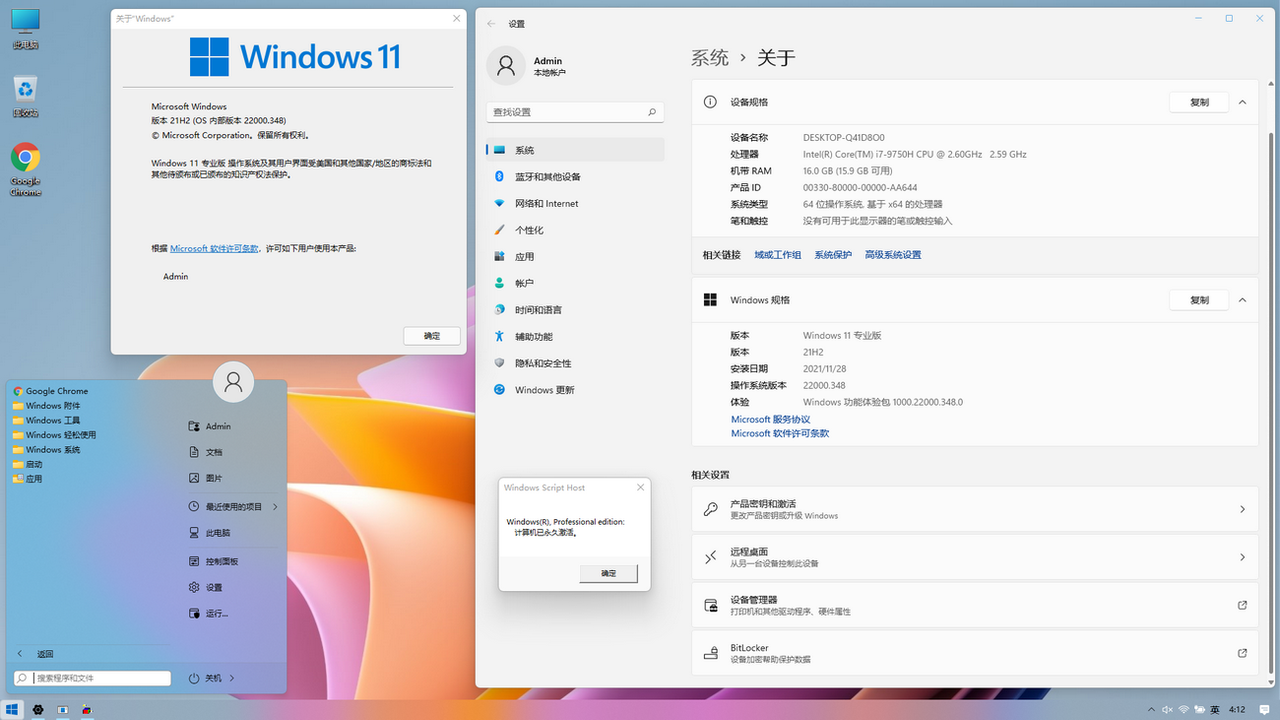Click the 关机 power button in Start menu
The image size is (1280, 720).
(205, 678)
